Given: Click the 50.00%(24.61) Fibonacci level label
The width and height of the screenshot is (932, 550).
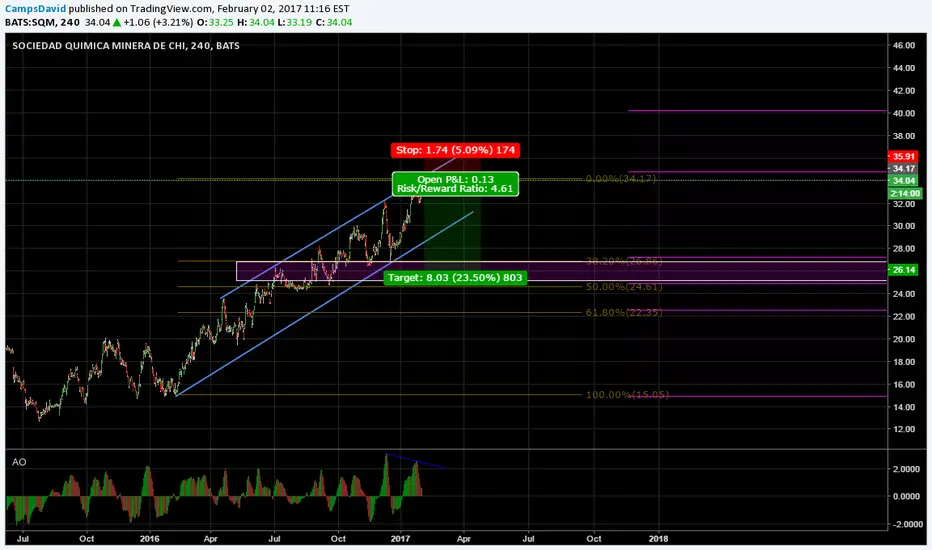Looking at the screenshot, I should click(624, 287).
